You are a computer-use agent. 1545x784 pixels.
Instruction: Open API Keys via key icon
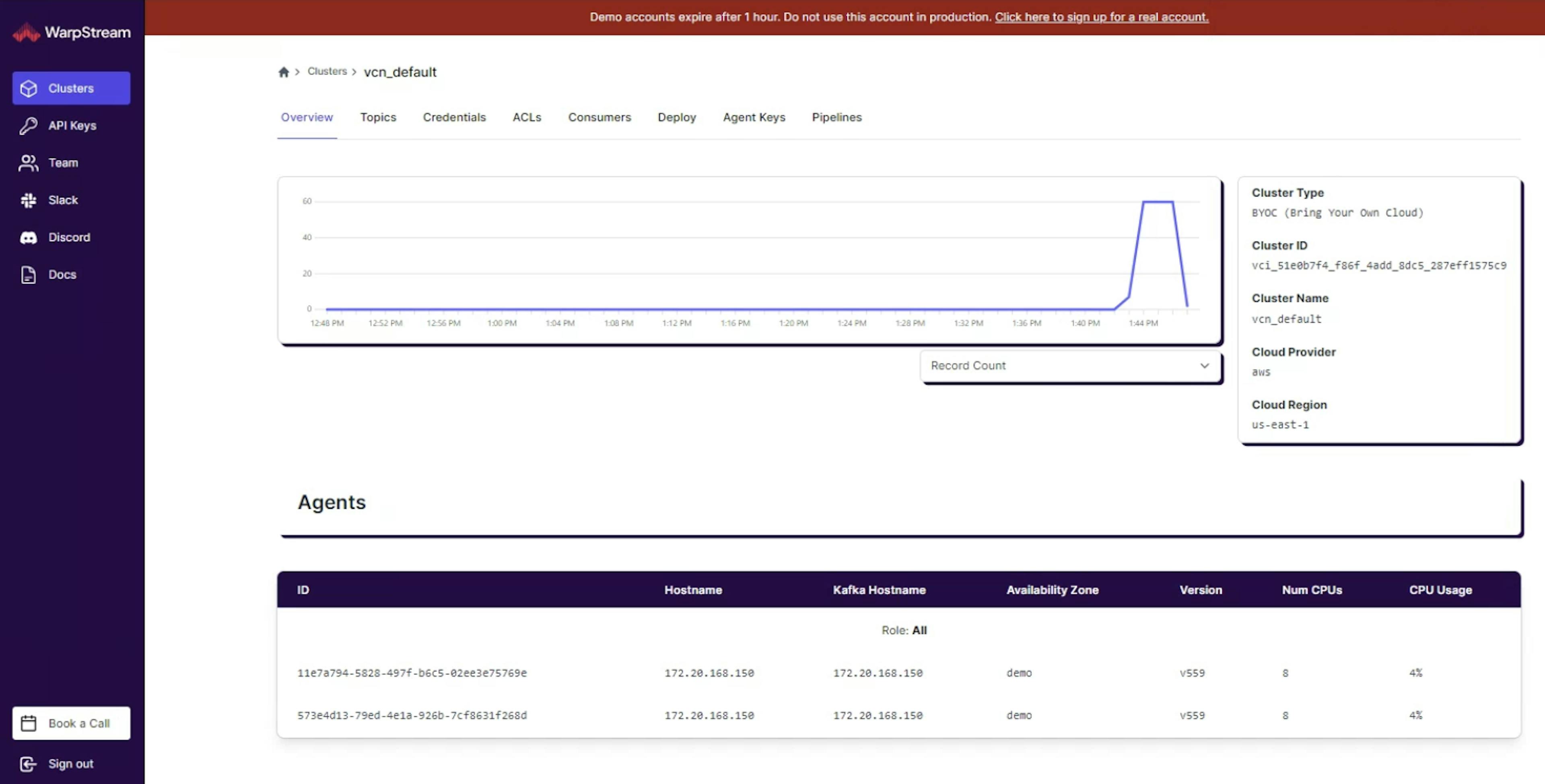coord(28,126)
